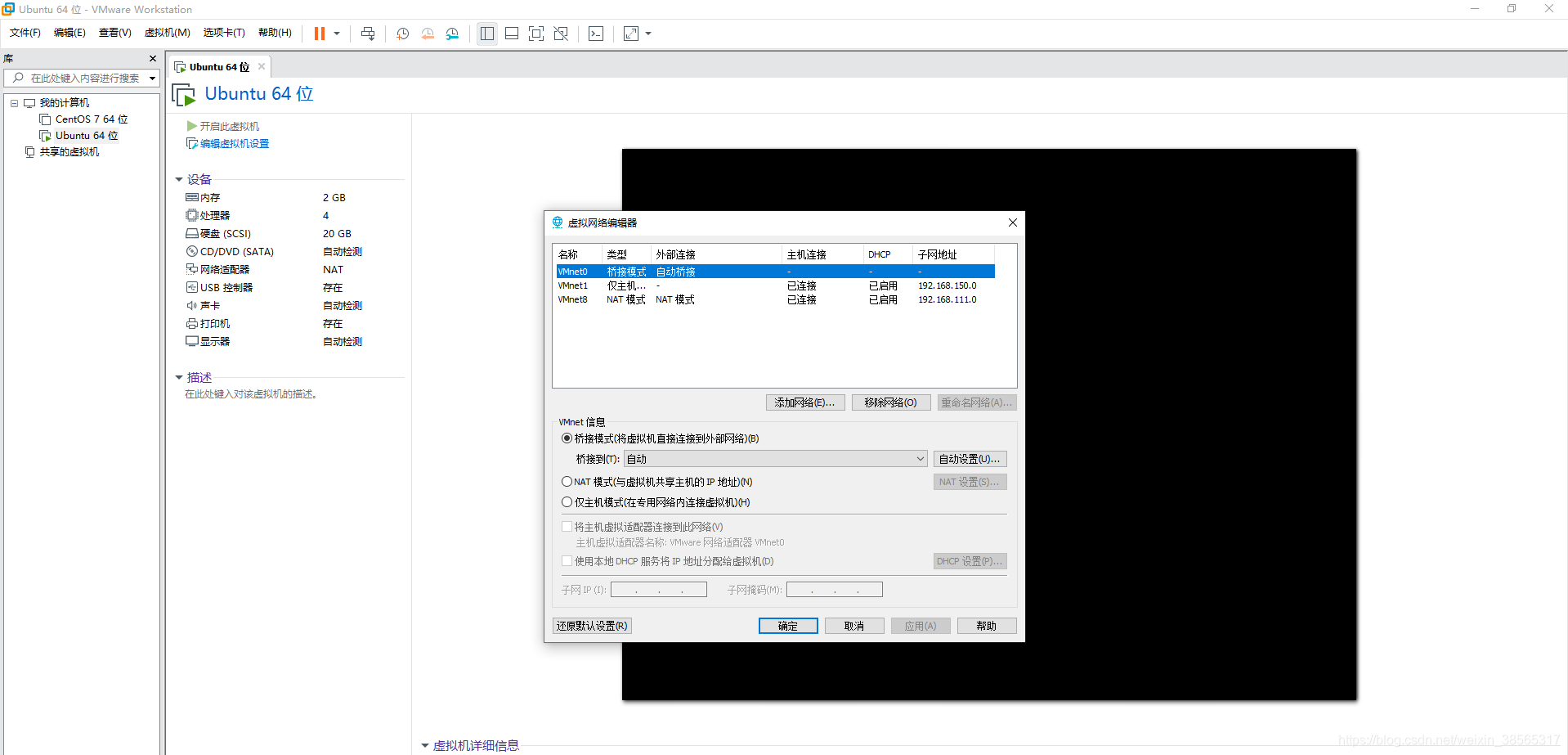Click the 取消 button

pos(854,626)
